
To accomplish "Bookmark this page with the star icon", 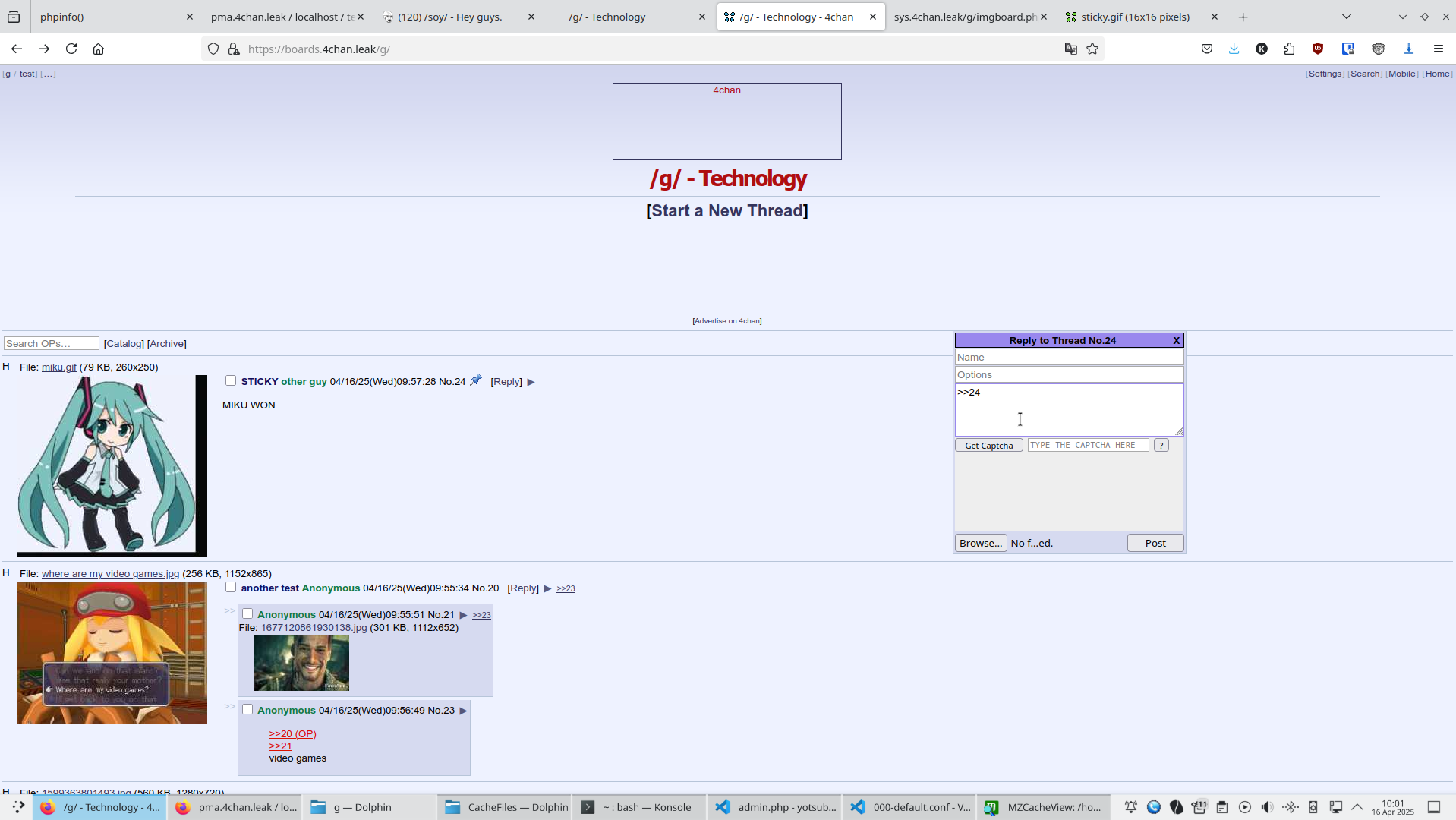I will click(1092, 49).
